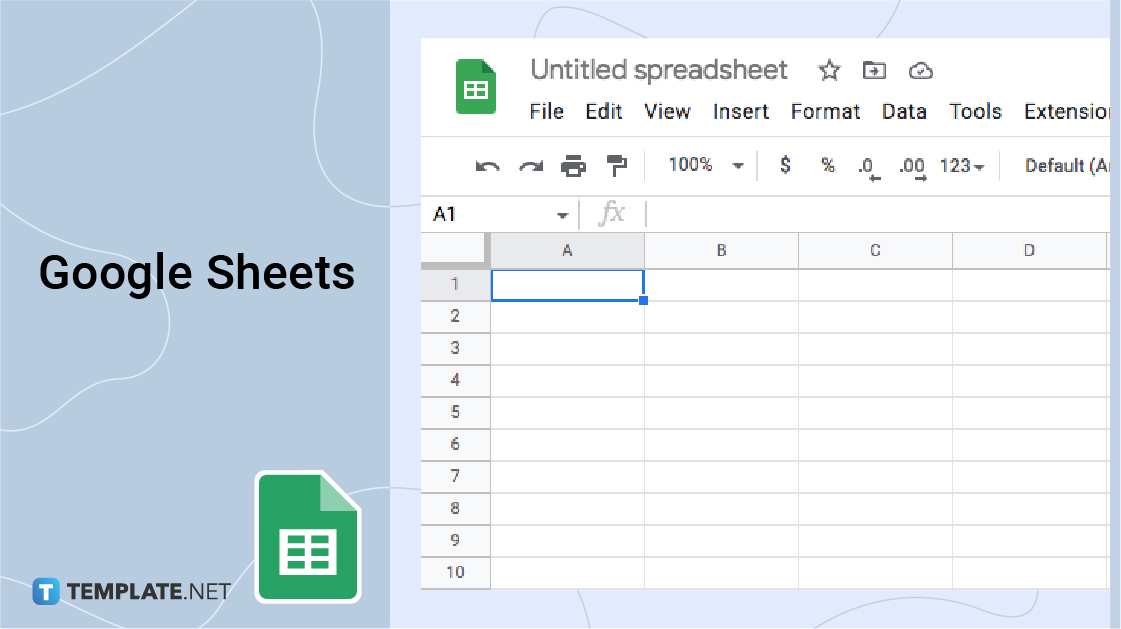Decrease decimal places
Viewport: 1121px width, 629px height.
coord(869,168)
